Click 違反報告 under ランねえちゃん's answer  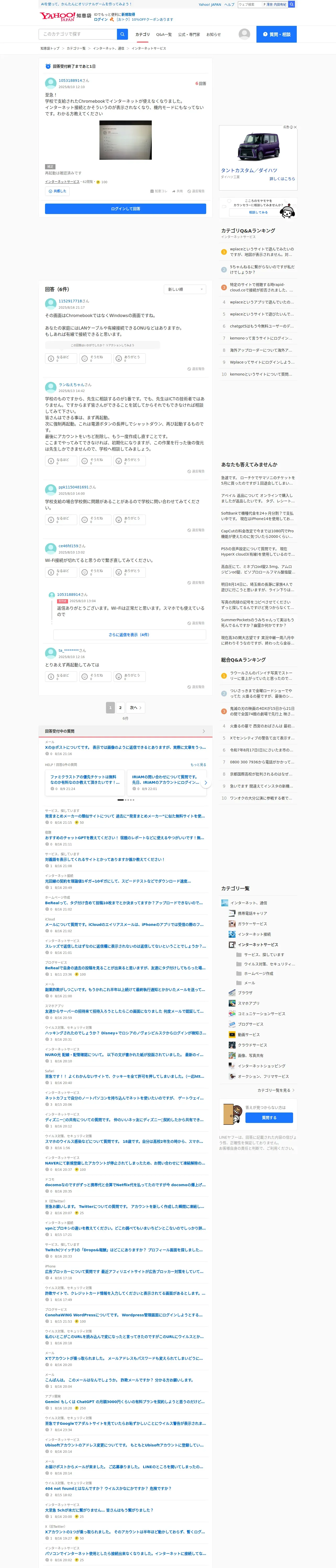coord(196,471)
